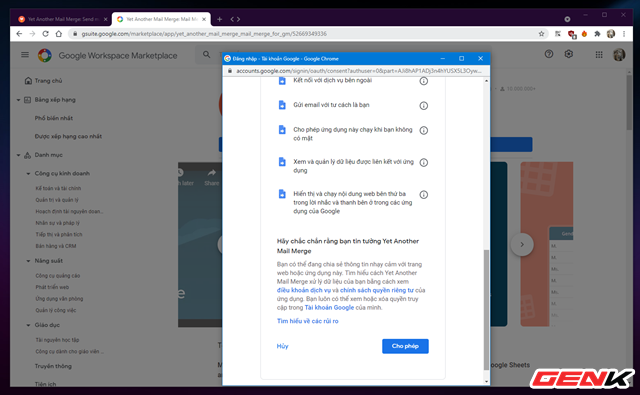Select Được xếp hạng cao nhất item
The width and height of the screenshot is (640, 395).
[68, 136]
